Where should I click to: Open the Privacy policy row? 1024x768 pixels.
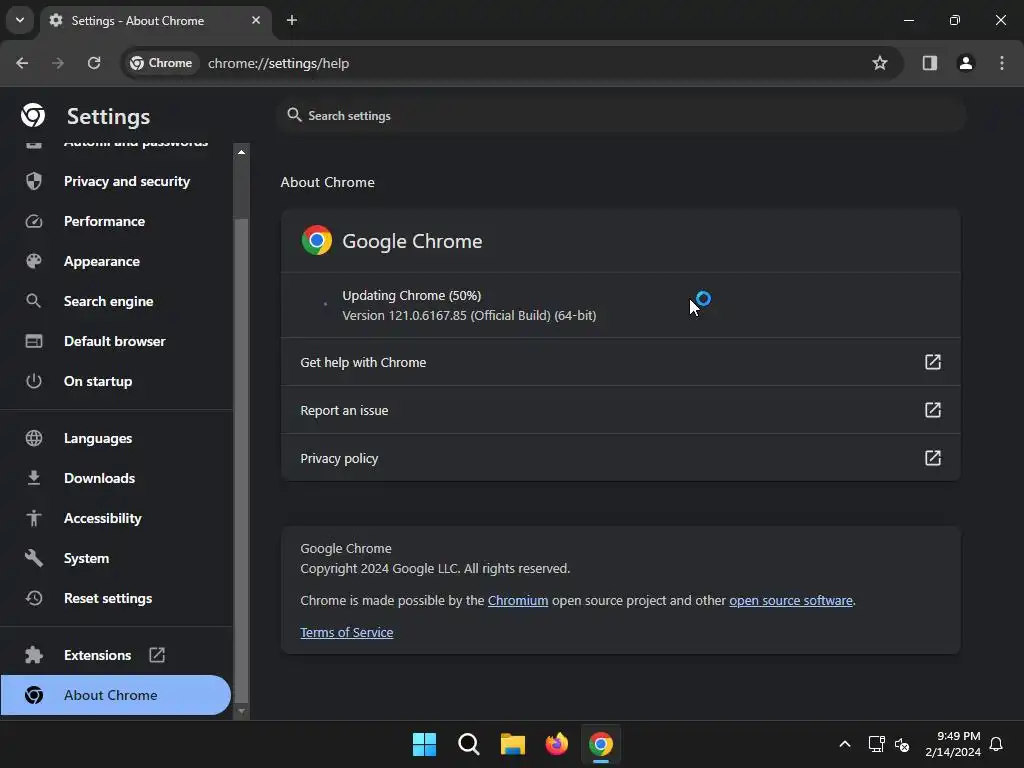(x=620, y=458)
